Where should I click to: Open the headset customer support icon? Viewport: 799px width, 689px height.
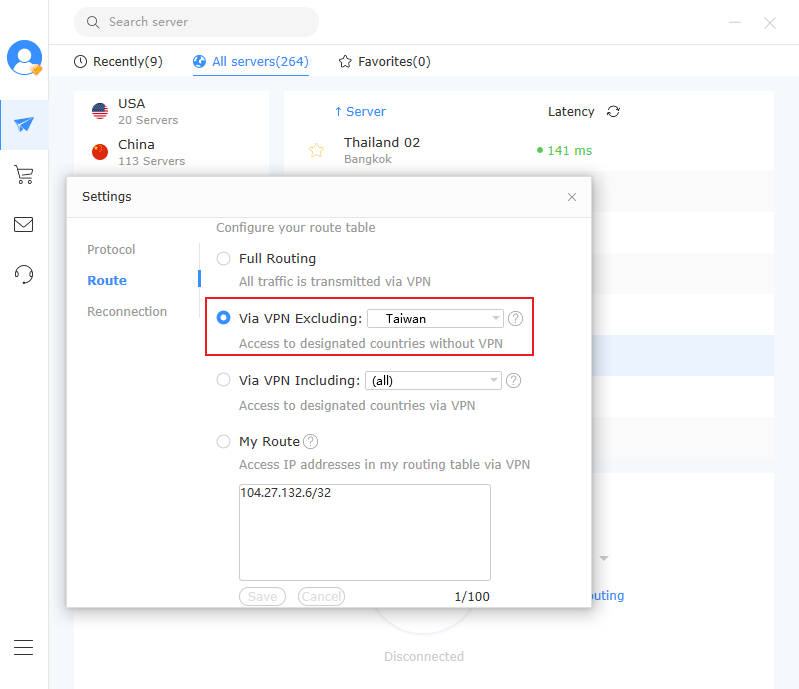pyautogui.click(x=24, y=275)
